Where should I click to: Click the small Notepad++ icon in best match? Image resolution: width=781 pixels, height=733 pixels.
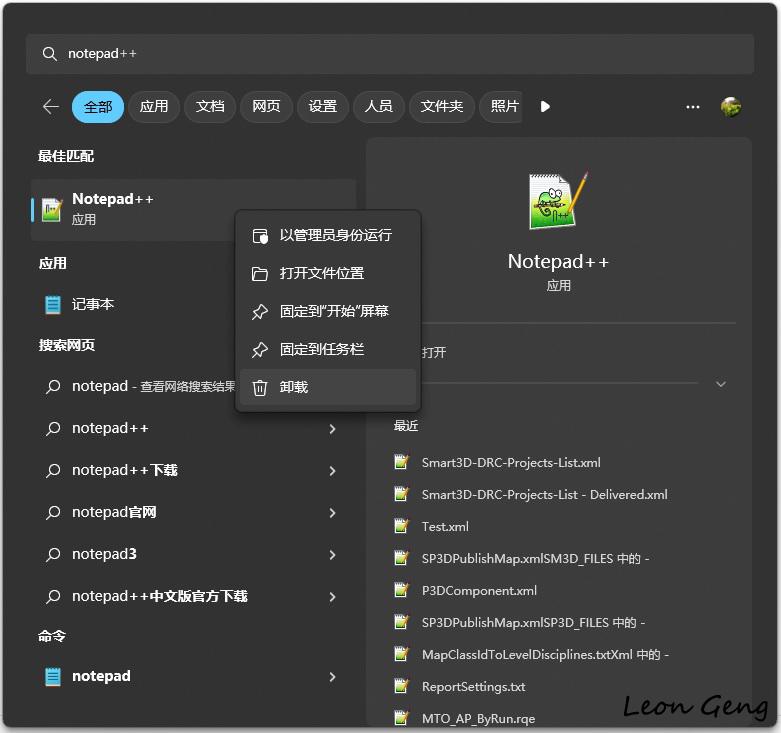tap(52, 211)
